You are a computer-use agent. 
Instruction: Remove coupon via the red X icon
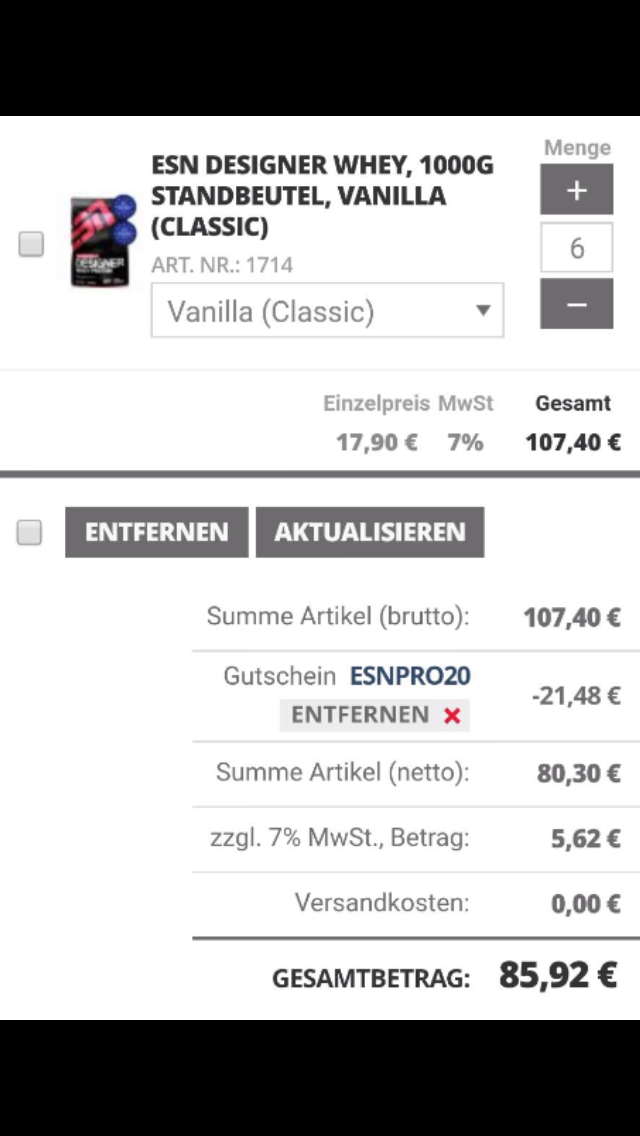[452, 715]
